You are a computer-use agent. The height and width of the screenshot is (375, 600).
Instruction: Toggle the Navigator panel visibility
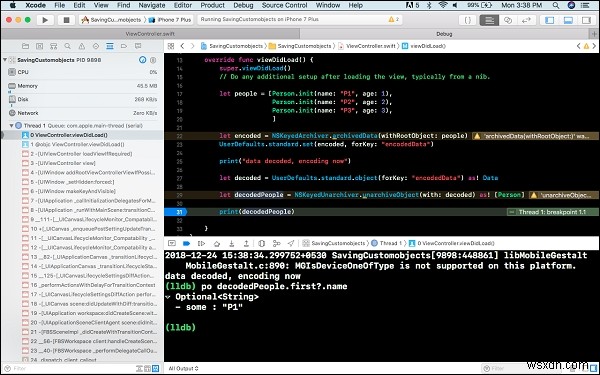pos(550,20)
